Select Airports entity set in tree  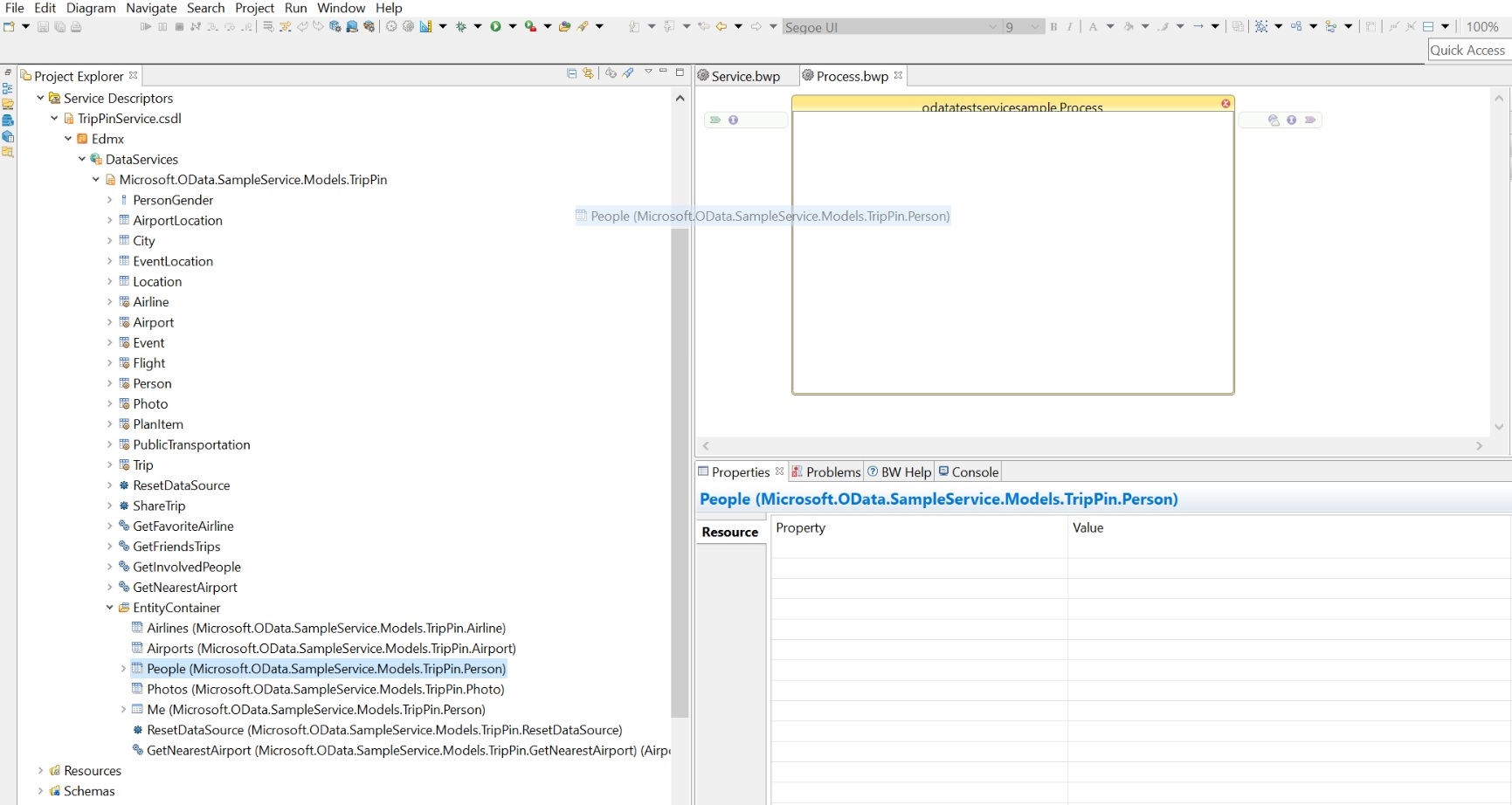331,649
